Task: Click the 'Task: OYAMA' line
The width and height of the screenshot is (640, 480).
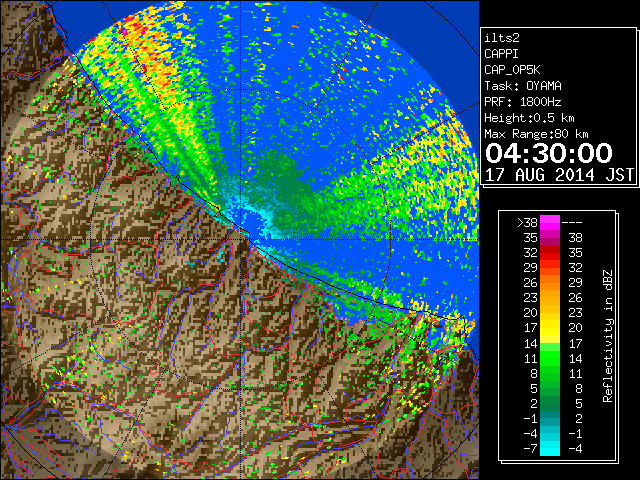Action: point(523,86)
